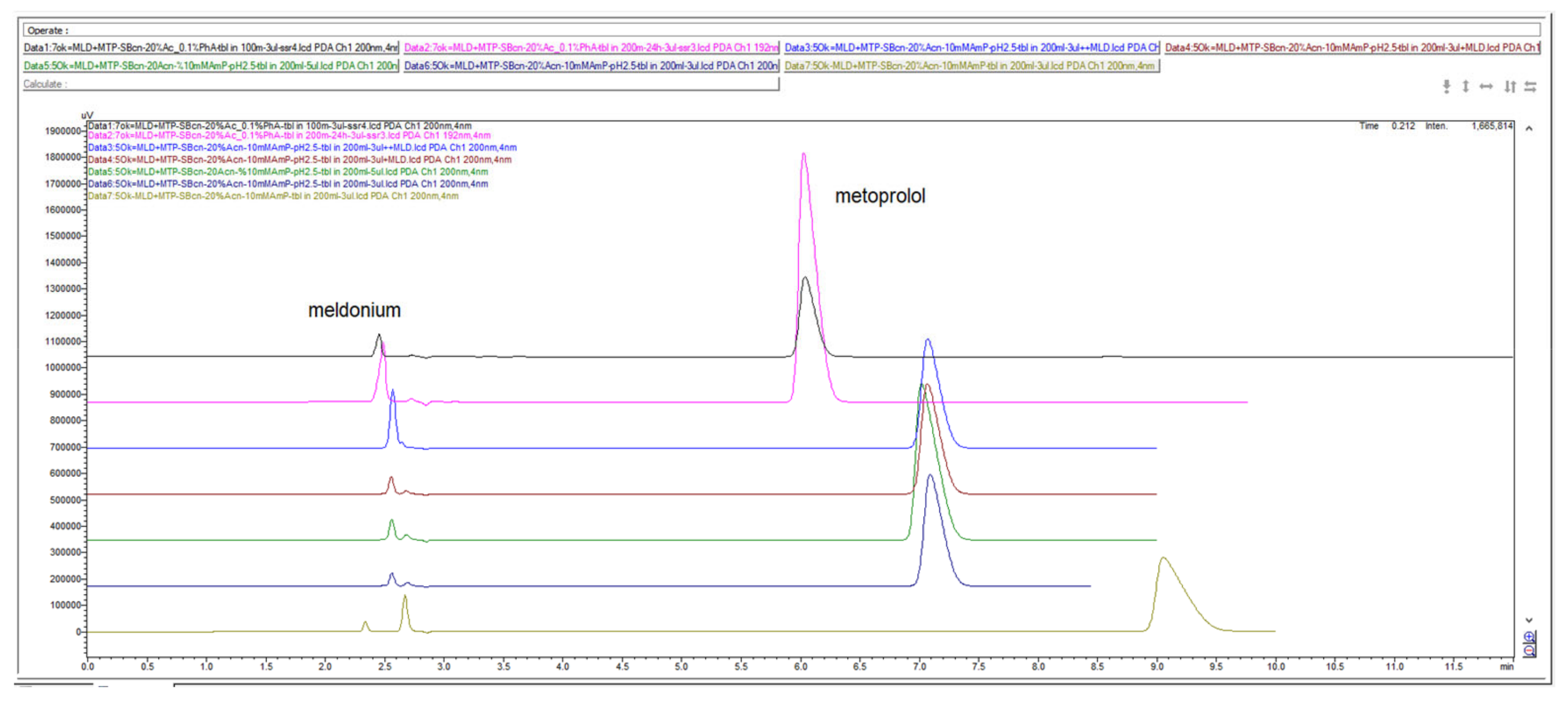Image resolution: width=1568 pixels, height=703 pixels.
Task: Click the up chevron above the chromatogram scrollbar
Action: [x=1529, y=129]
